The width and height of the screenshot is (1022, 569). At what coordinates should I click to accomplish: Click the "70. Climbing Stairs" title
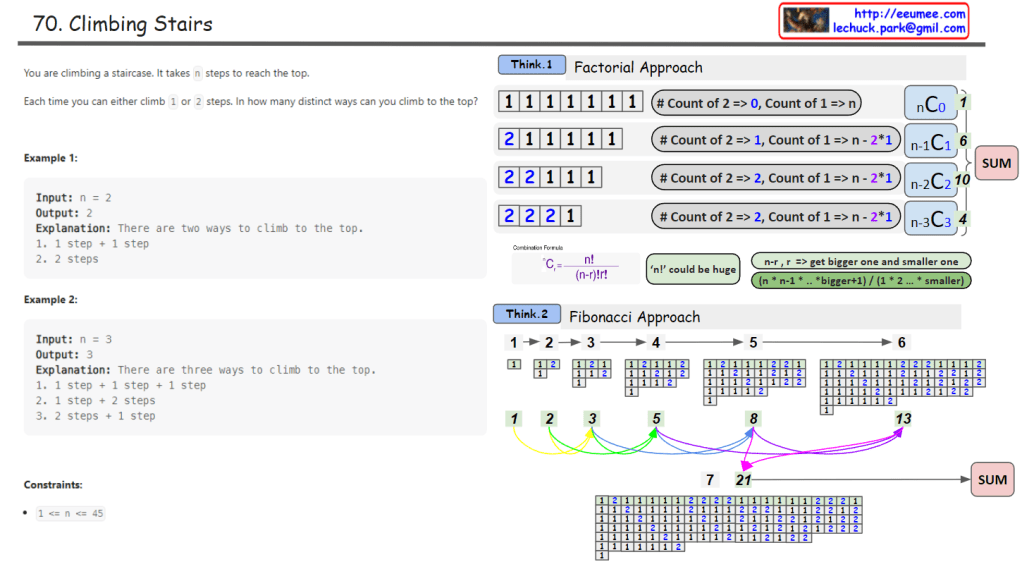(x=123, y=24)
